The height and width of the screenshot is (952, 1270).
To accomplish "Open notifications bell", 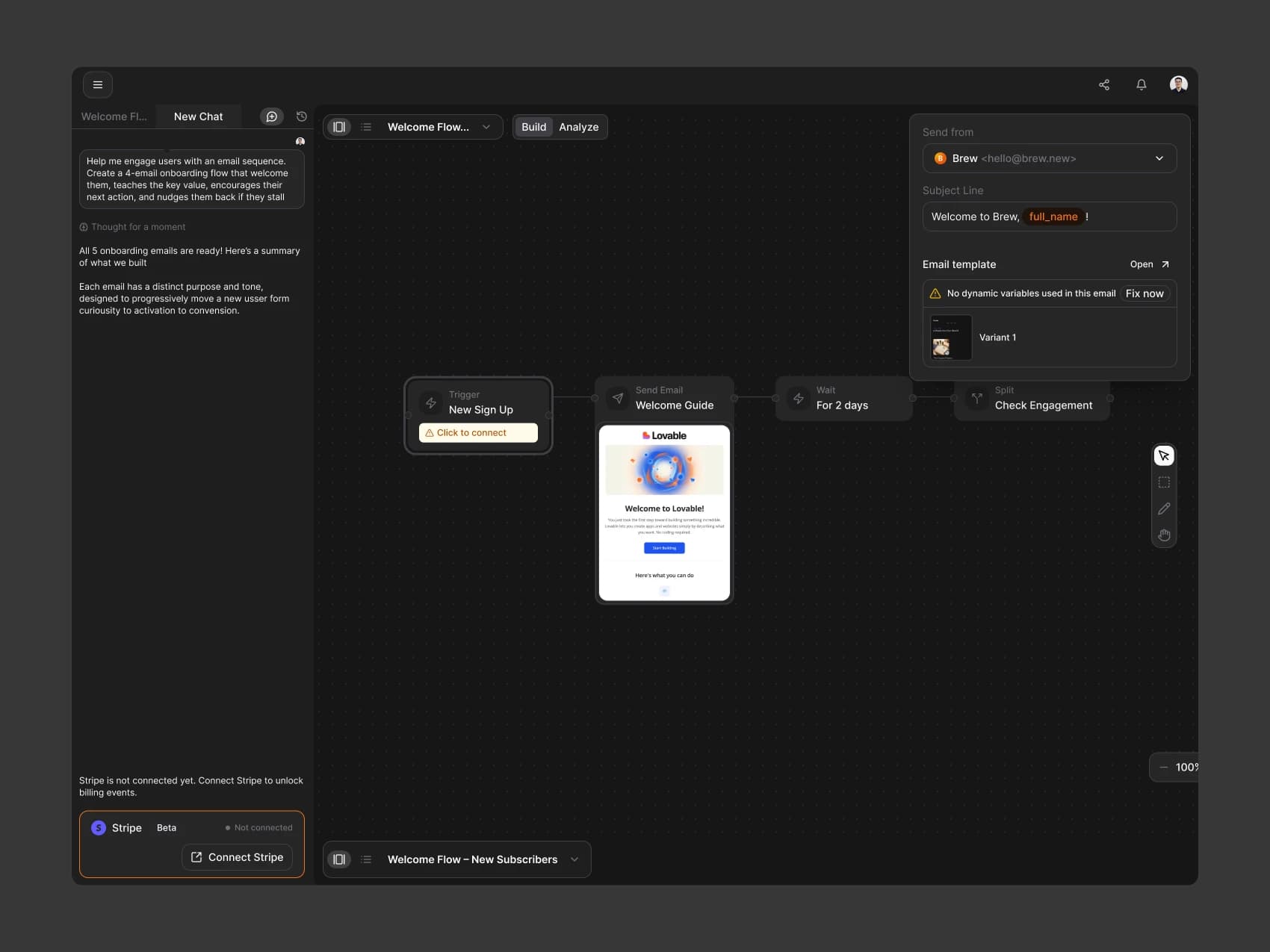I will (x=1142, y=85).
